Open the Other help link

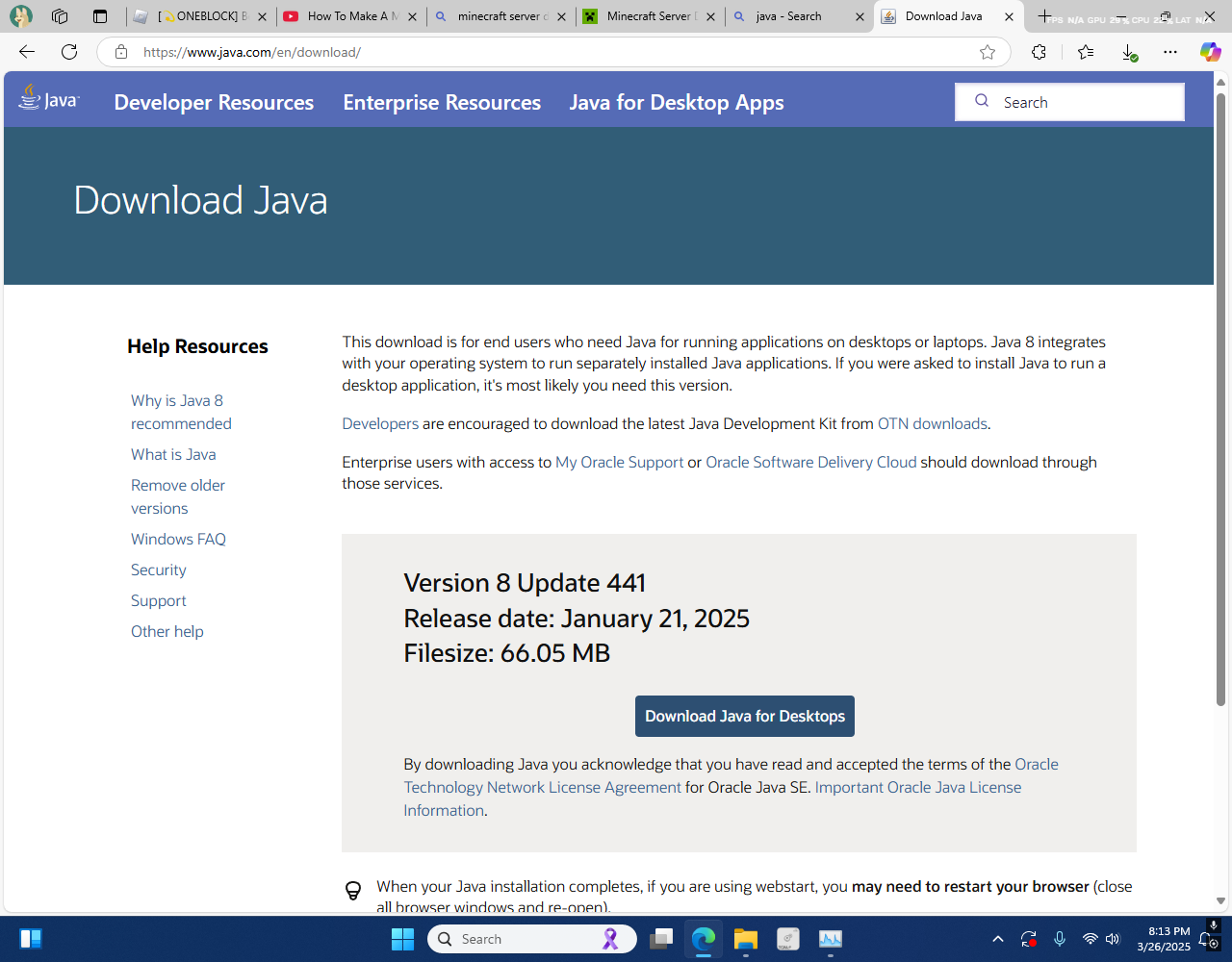coord(167,631)
